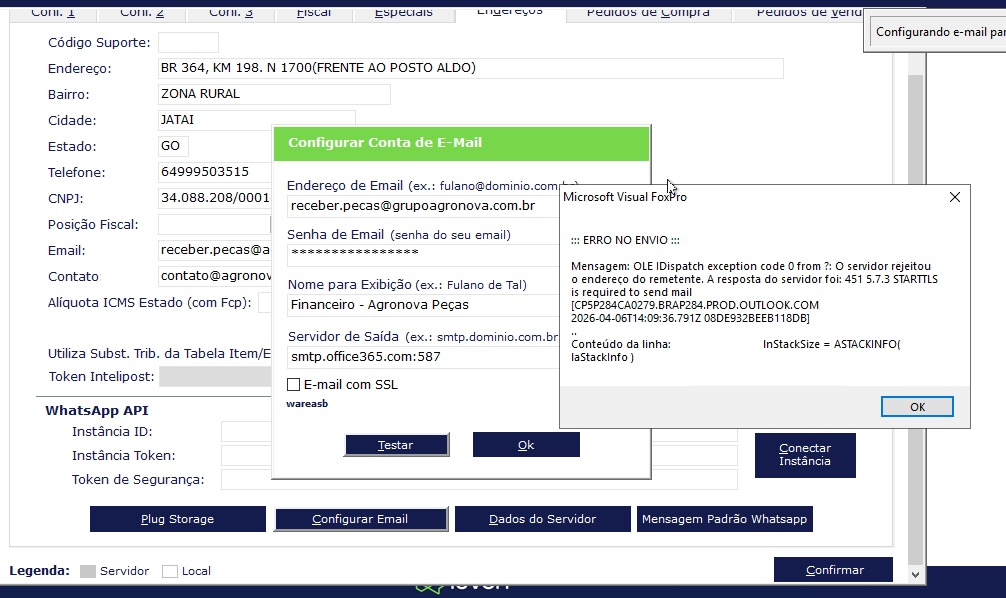Click the Bairro field showing ZONA RURAL

[274, 94]
